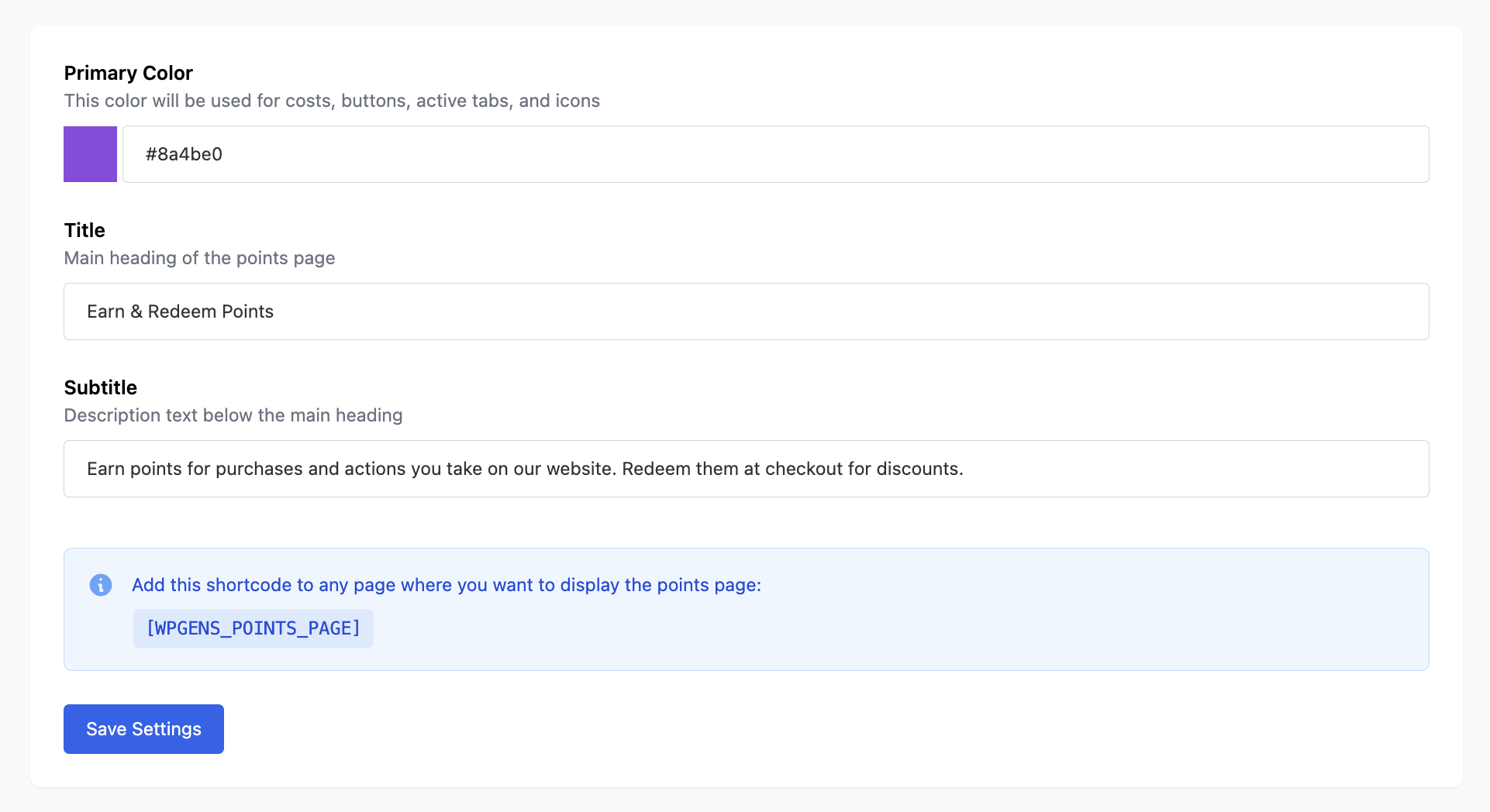Viewport: 1490px width, 812px height.
Task: Click the word 'Earn' in the Title field
Action: click(105, 311)
